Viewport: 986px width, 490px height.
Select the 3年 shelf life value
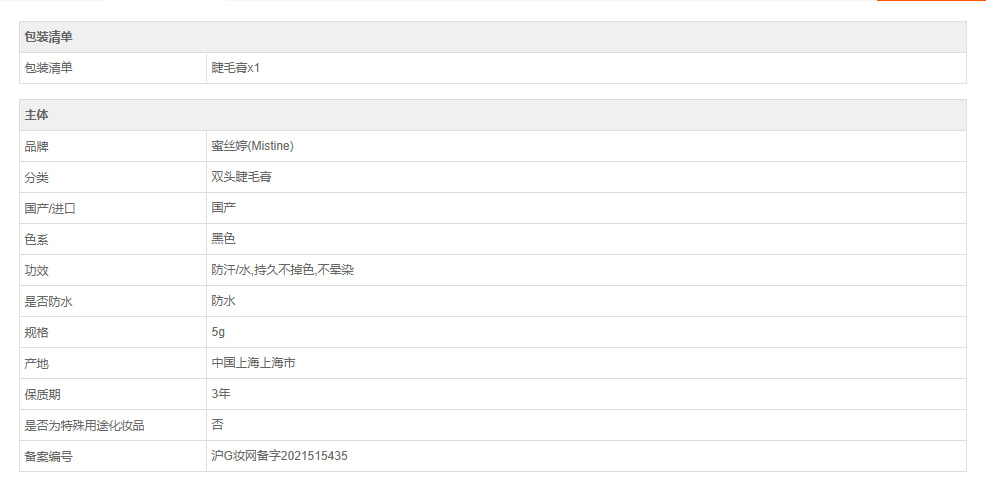point(221,394)
